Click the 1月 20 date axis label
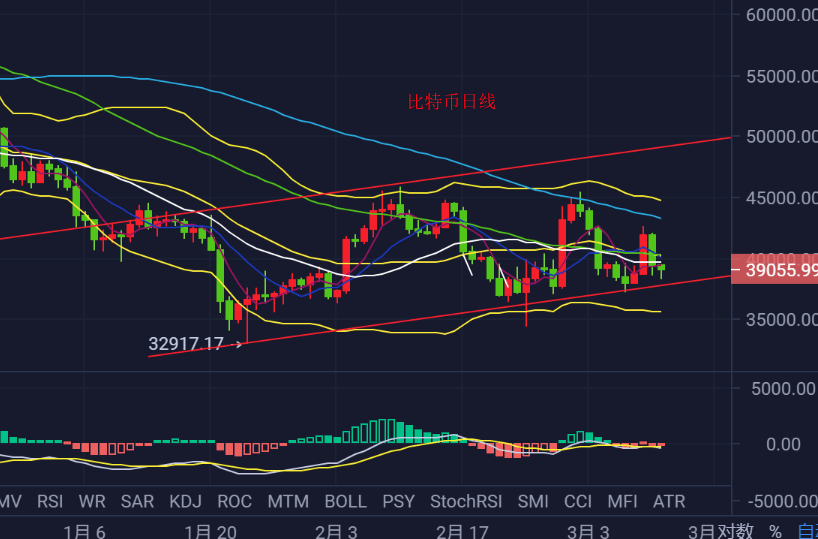Image resolution: width=818 pixels, height=539 pixels. 213,532
